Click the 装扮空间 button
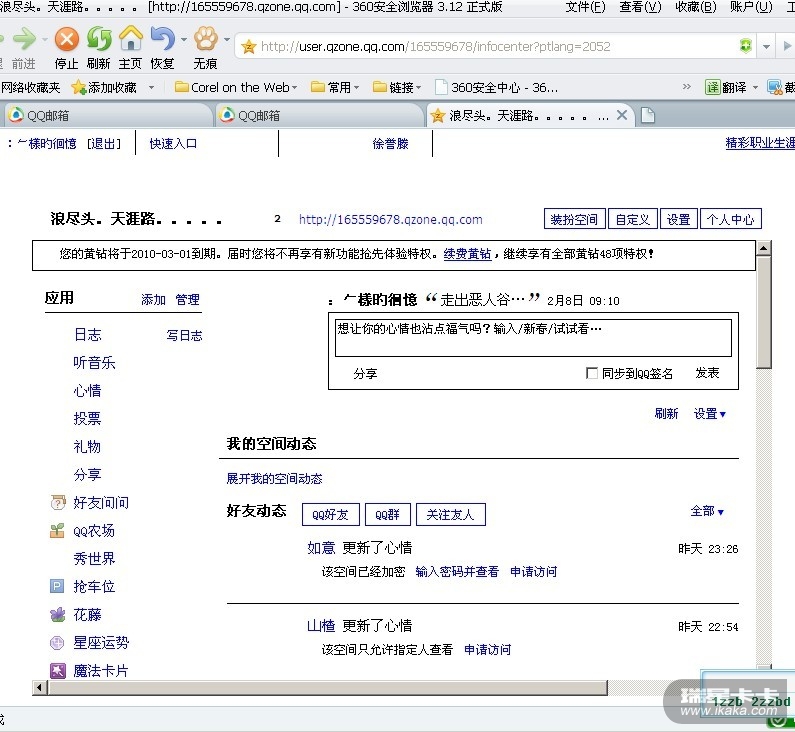This screenshot has height=732, width=795. pyautogui.click(x=574, y=219)
